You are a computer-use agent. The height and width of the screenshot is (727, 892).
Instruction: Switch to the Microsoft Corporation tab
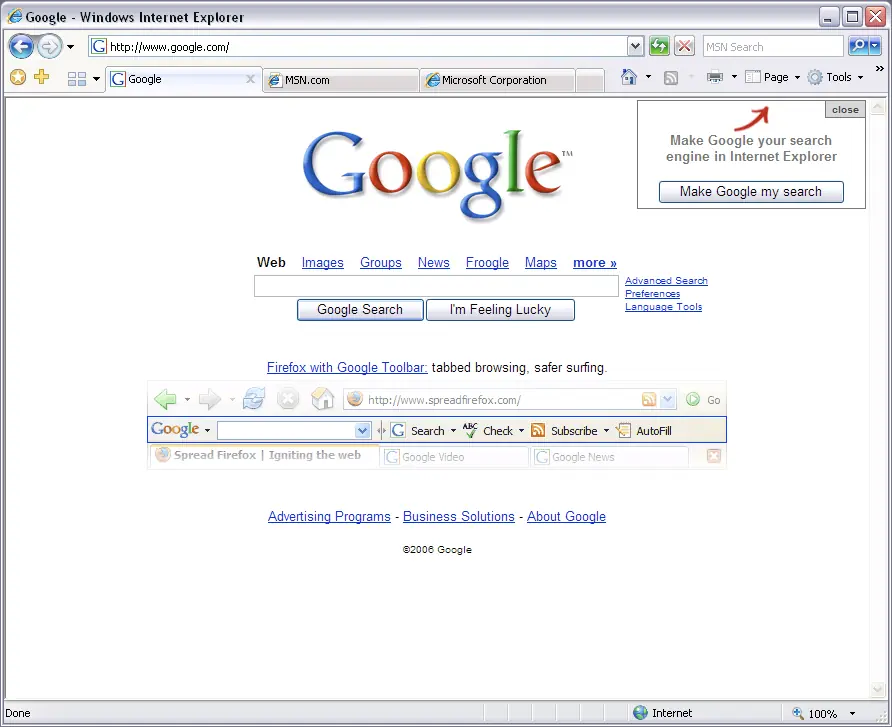[497, 80]
